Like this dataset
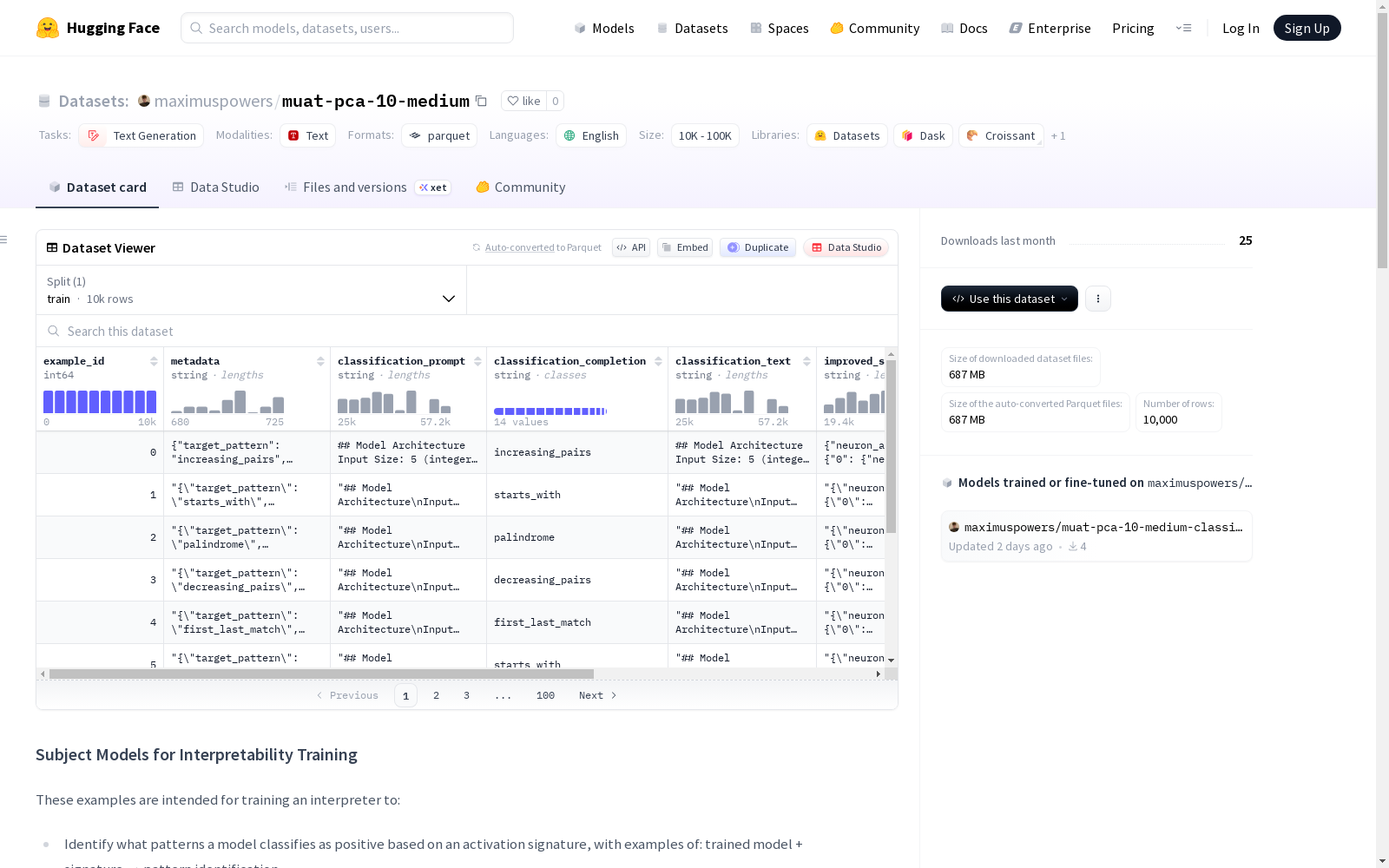1389x868 pixels. coord(523,101)
